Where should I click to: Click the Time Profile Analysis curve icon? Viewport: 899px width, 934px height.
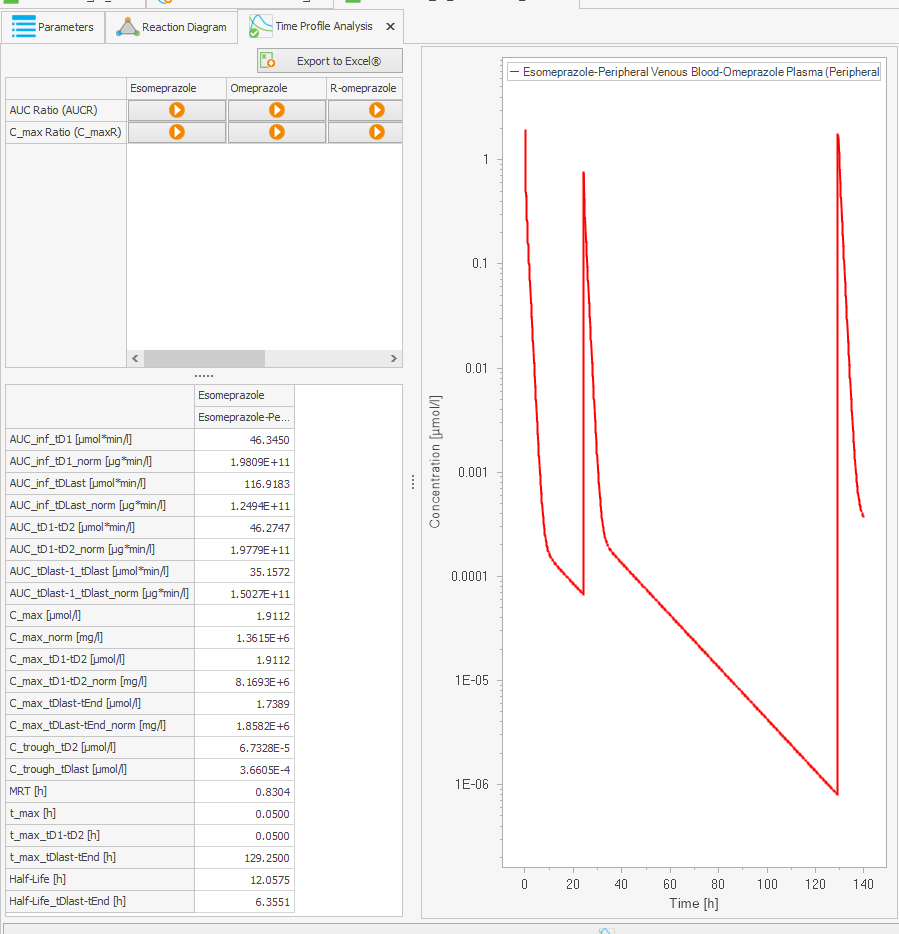click(260, 26)
